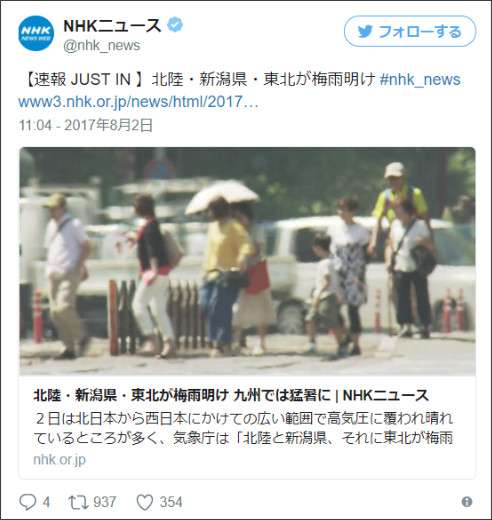492x520 pixels.
Task: Click the 11:04 - 2017年8月2日 timestamp
Action: 86,125
